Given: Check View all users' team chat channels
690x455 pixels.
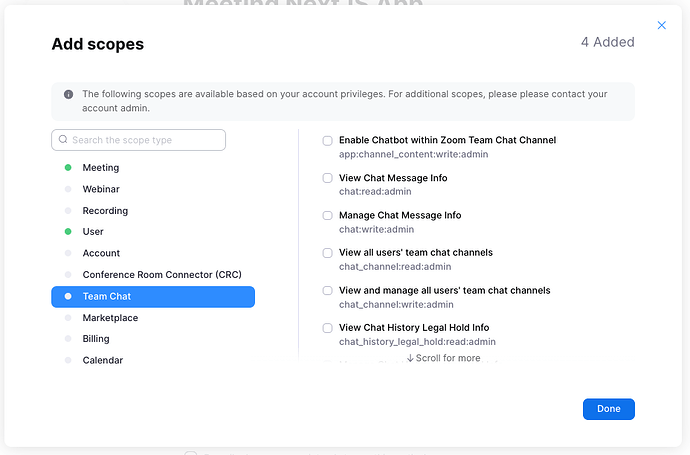Looking at the screenshot, I should pyautogui.click(x=327, y=253).
